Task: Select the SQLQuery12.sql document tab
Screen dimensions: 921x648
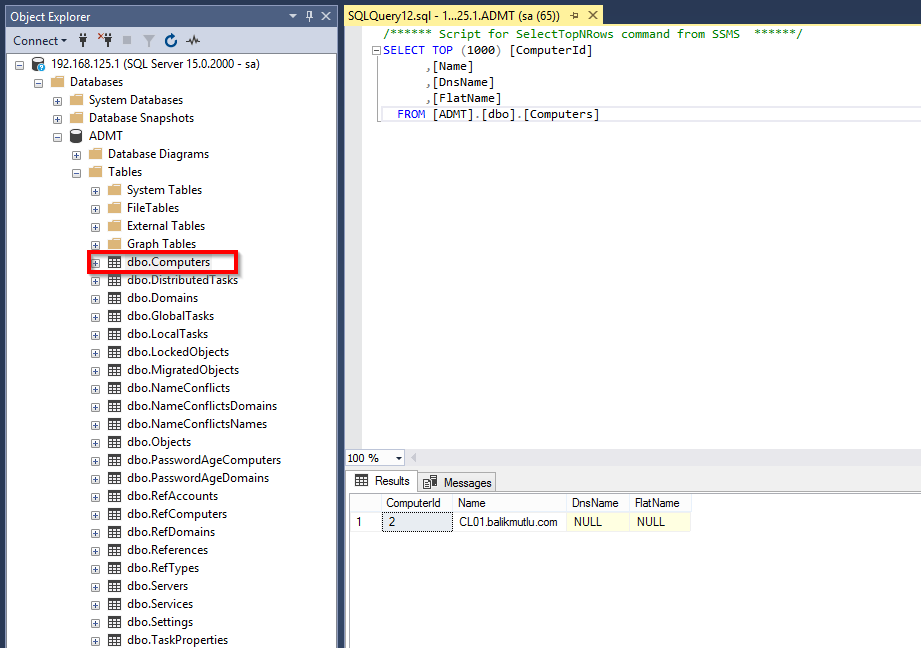Action: (453, 16)
